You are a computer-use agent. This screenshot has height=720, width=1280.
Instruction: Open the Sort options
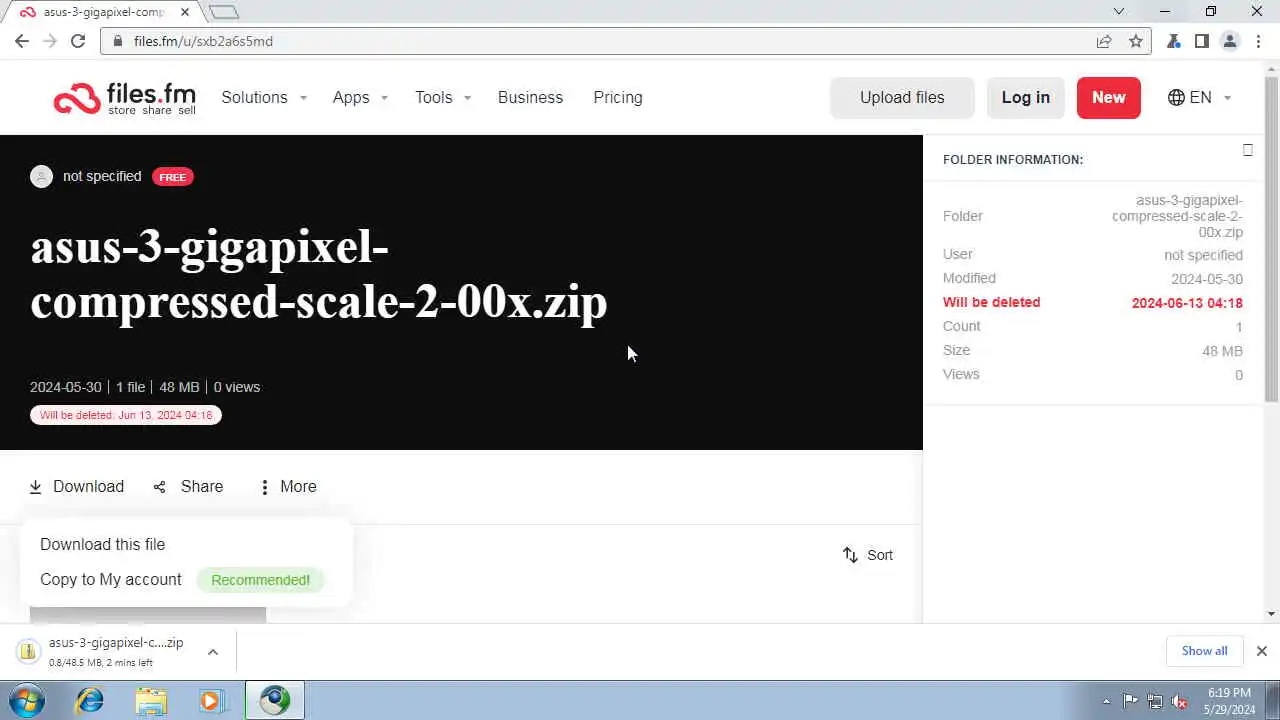tap(867, 555)
